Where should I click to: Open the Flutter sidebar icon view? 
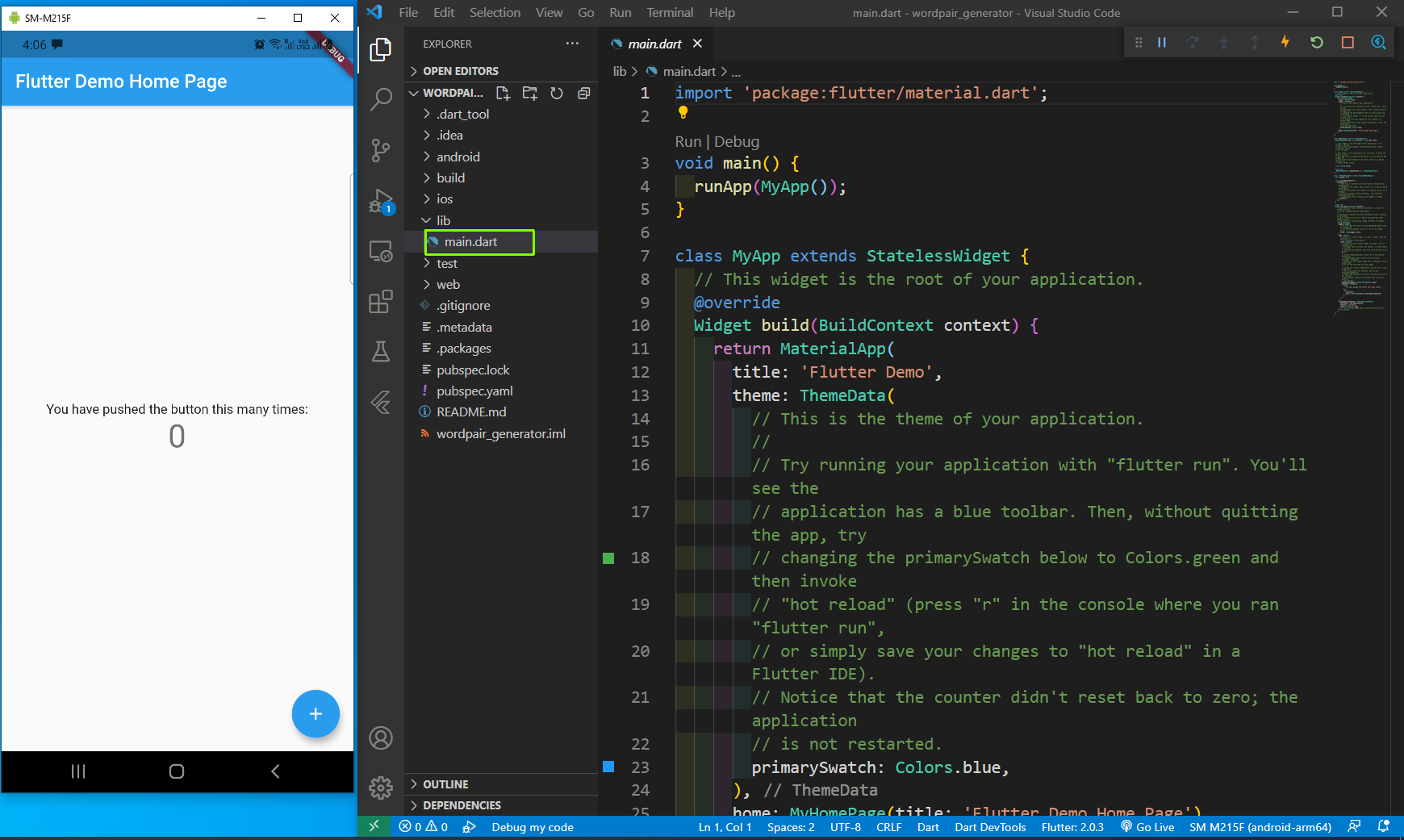coord(380,401)
